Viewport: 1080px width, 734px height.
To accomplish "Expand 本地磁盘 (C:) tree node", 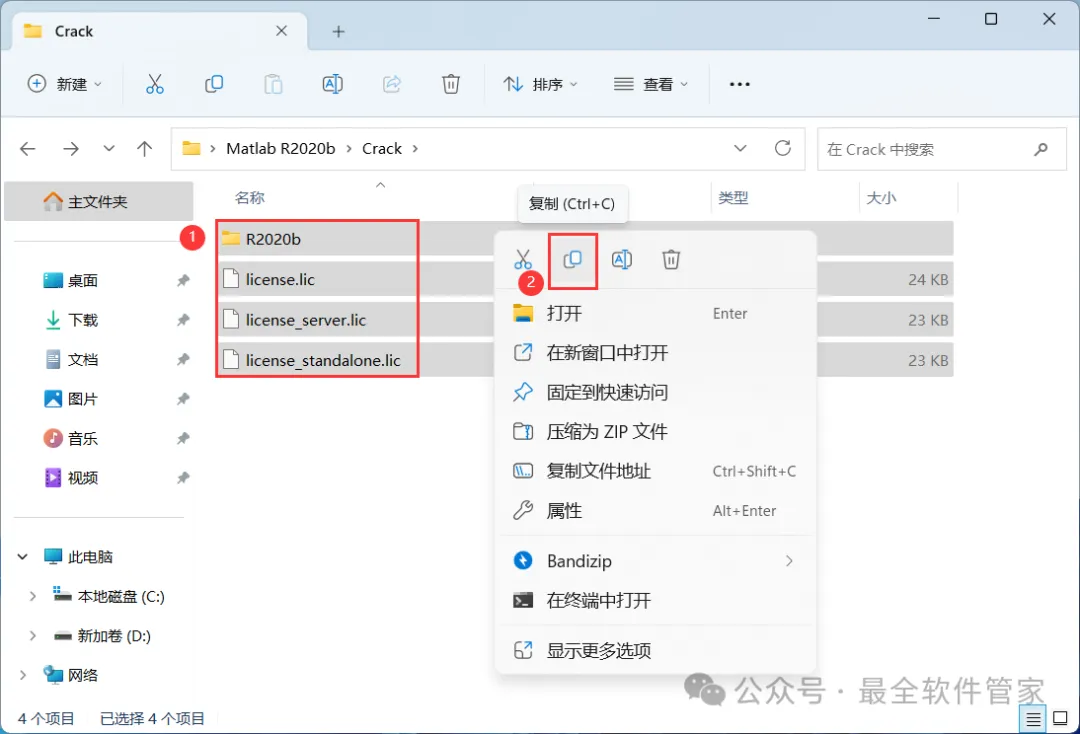I will coord(32,596).
